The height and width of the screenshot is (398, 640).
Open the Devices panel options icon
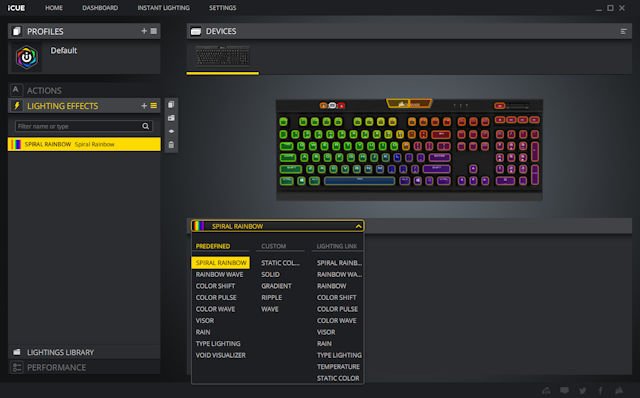pyautogui.click(x=623, y=31)
